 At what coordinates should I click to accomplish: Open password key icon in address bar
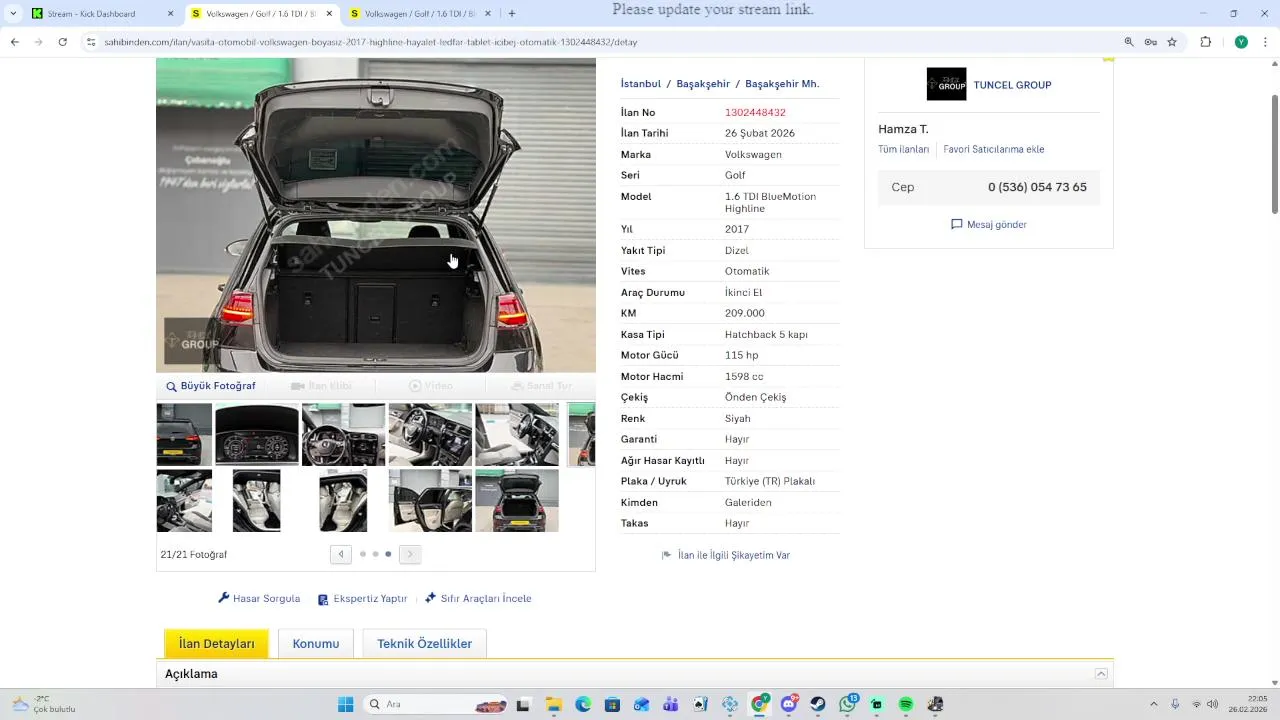point(1150,42)
